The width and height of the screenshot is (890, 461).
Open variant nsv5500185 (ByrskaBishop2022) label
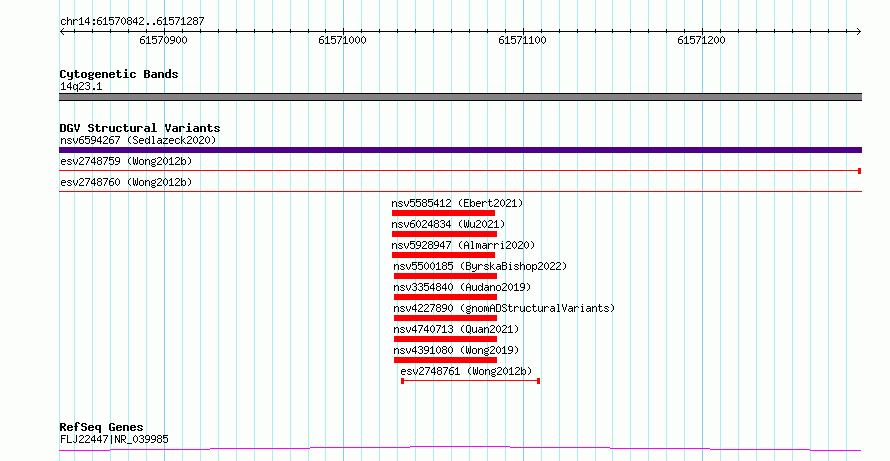click(480, 266)
